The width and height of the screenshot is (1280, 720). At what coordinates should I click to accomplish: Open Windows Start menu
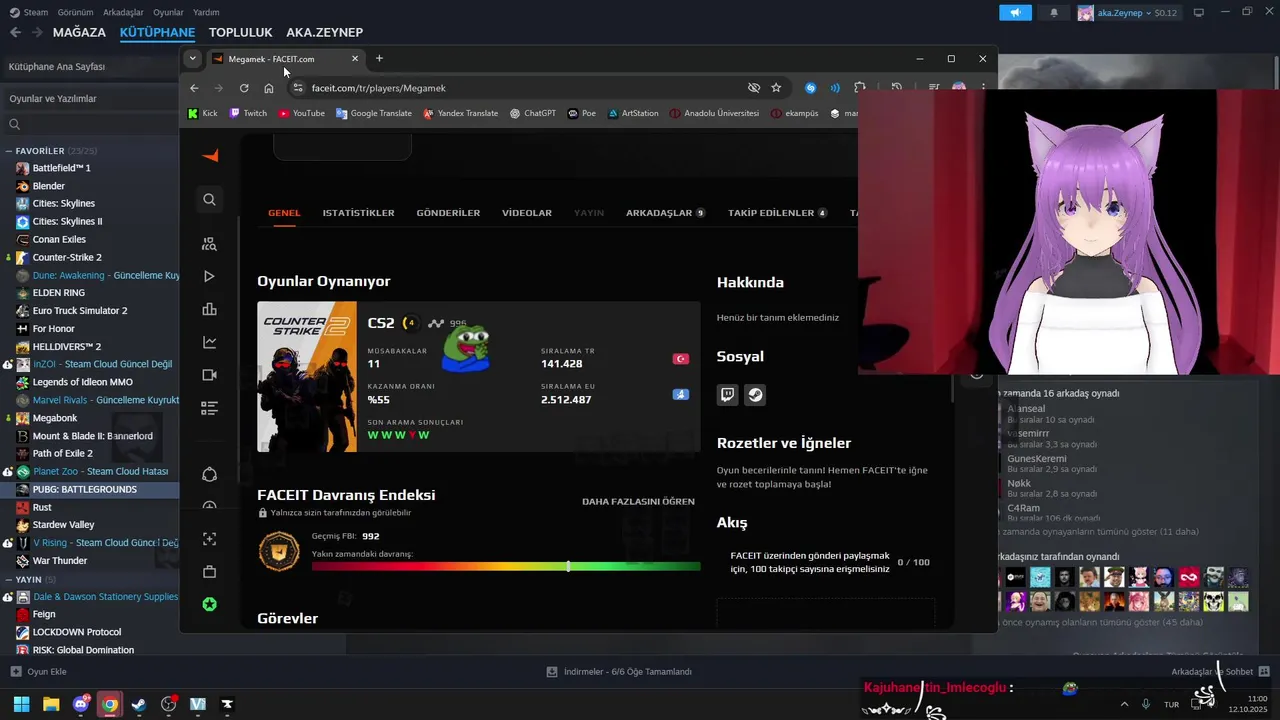pos(21,704)
